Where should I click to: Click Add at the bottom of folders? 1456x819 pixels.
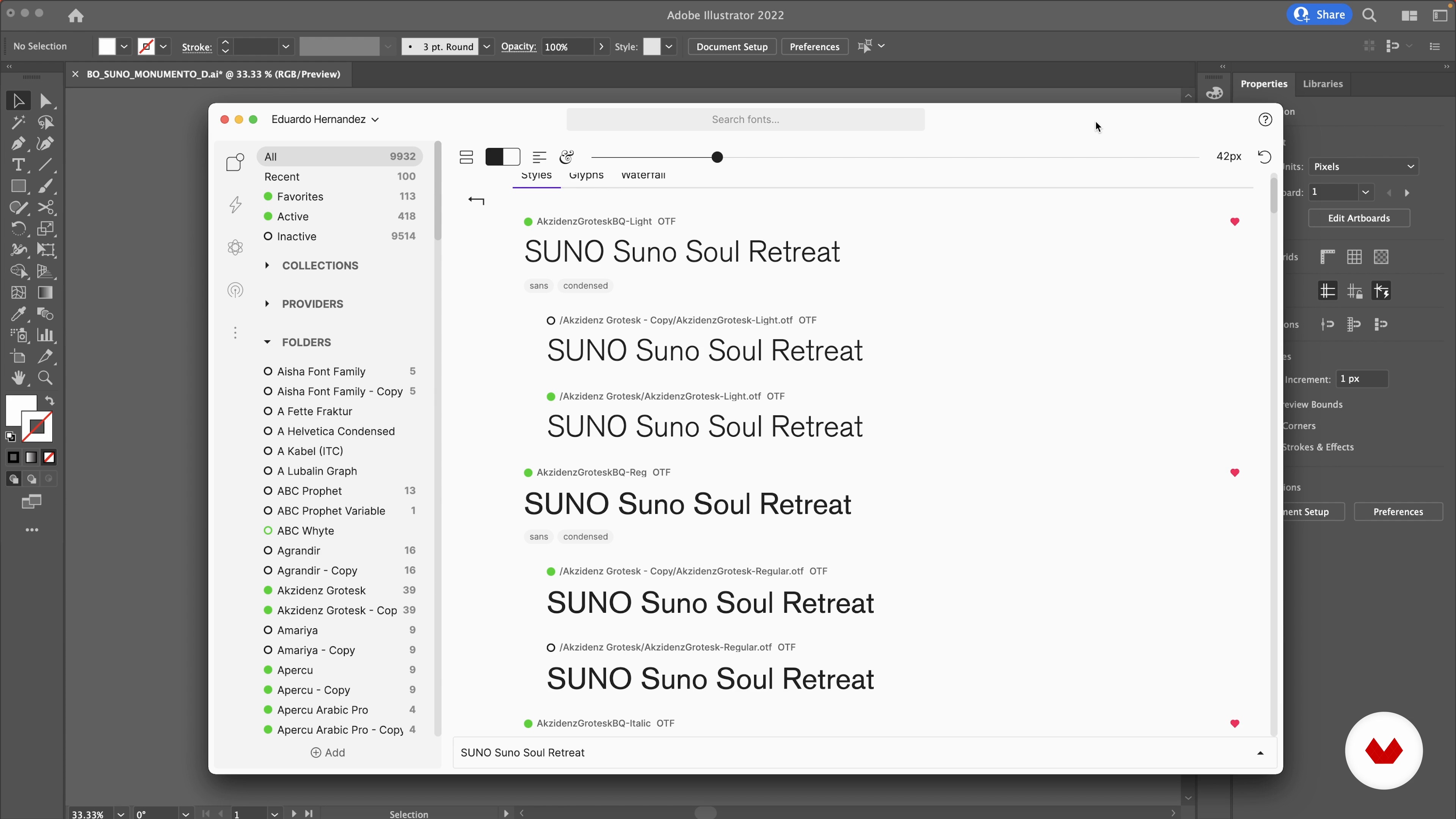click(328, 753)
